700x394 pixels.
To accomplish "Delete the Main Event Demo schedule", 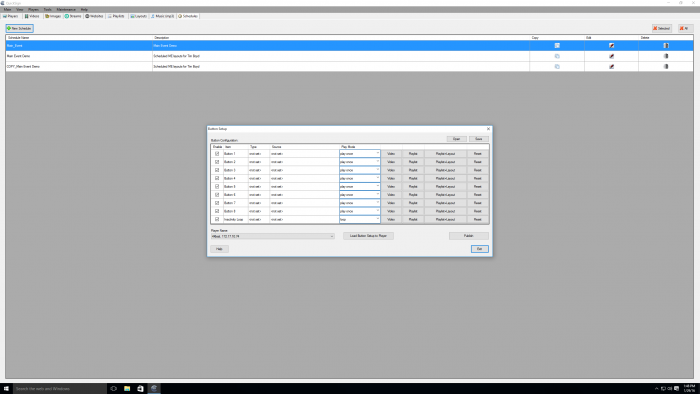I will tap(666, 56).
